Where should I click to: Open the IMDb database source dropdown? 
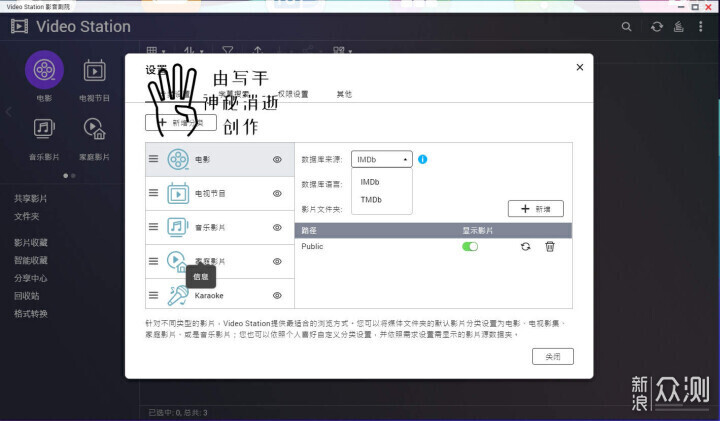[382, 159]
